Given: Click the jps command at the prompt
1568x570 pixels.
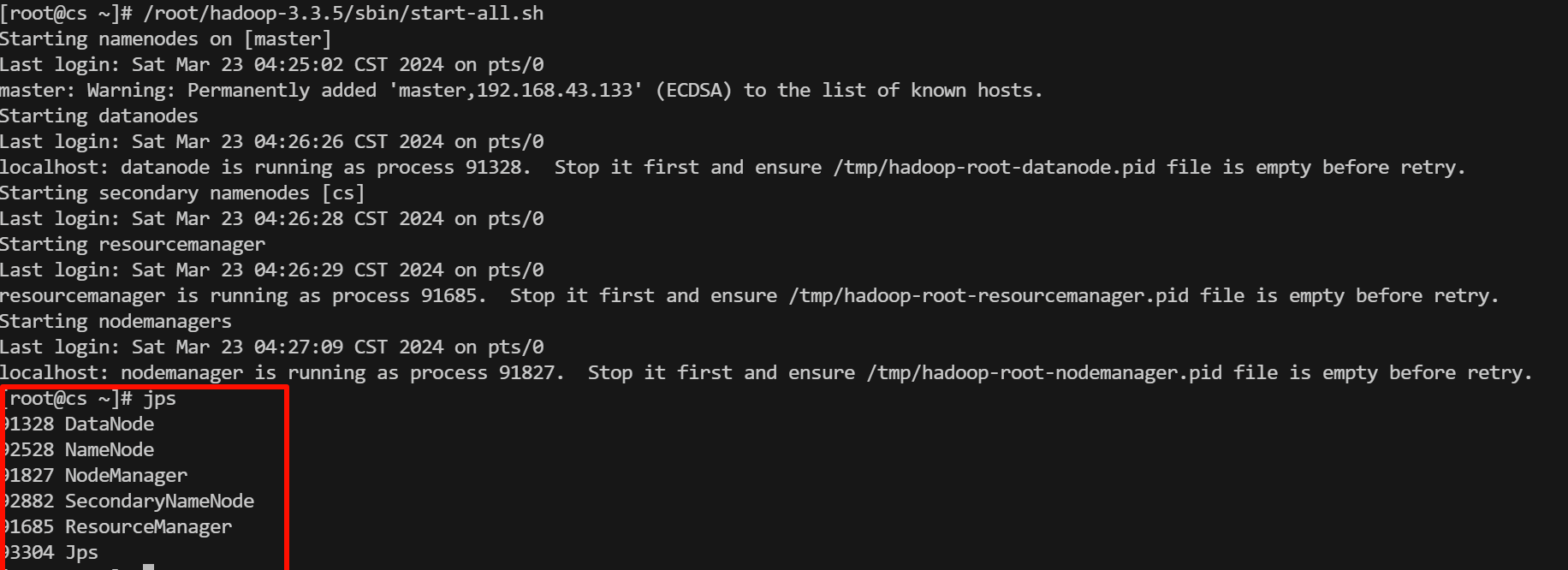Looking at the screenshot, I should point(159,399).
